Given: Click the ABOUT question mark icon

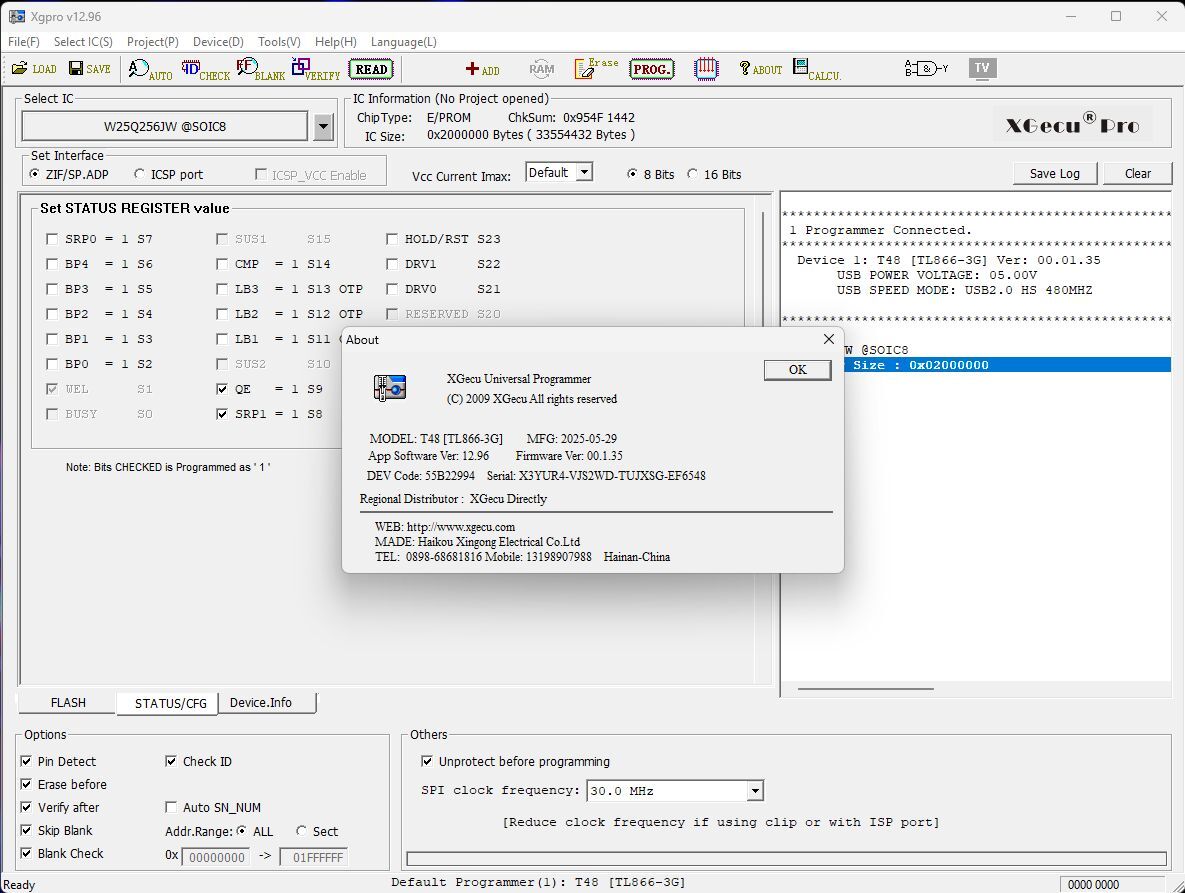Looking at the screenshot, I should click(760, 70).
